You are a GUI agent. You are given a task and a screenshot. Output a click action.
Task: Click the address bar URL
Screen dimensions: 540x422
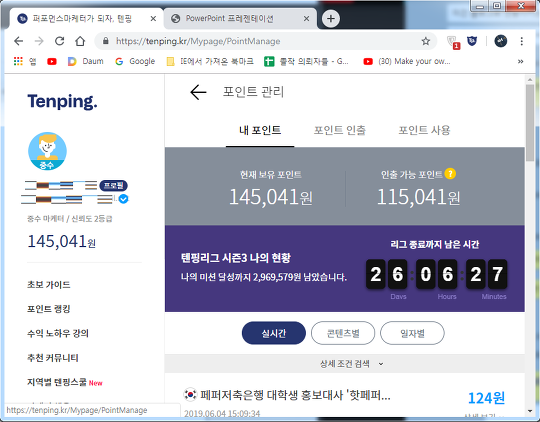(198, 41)
